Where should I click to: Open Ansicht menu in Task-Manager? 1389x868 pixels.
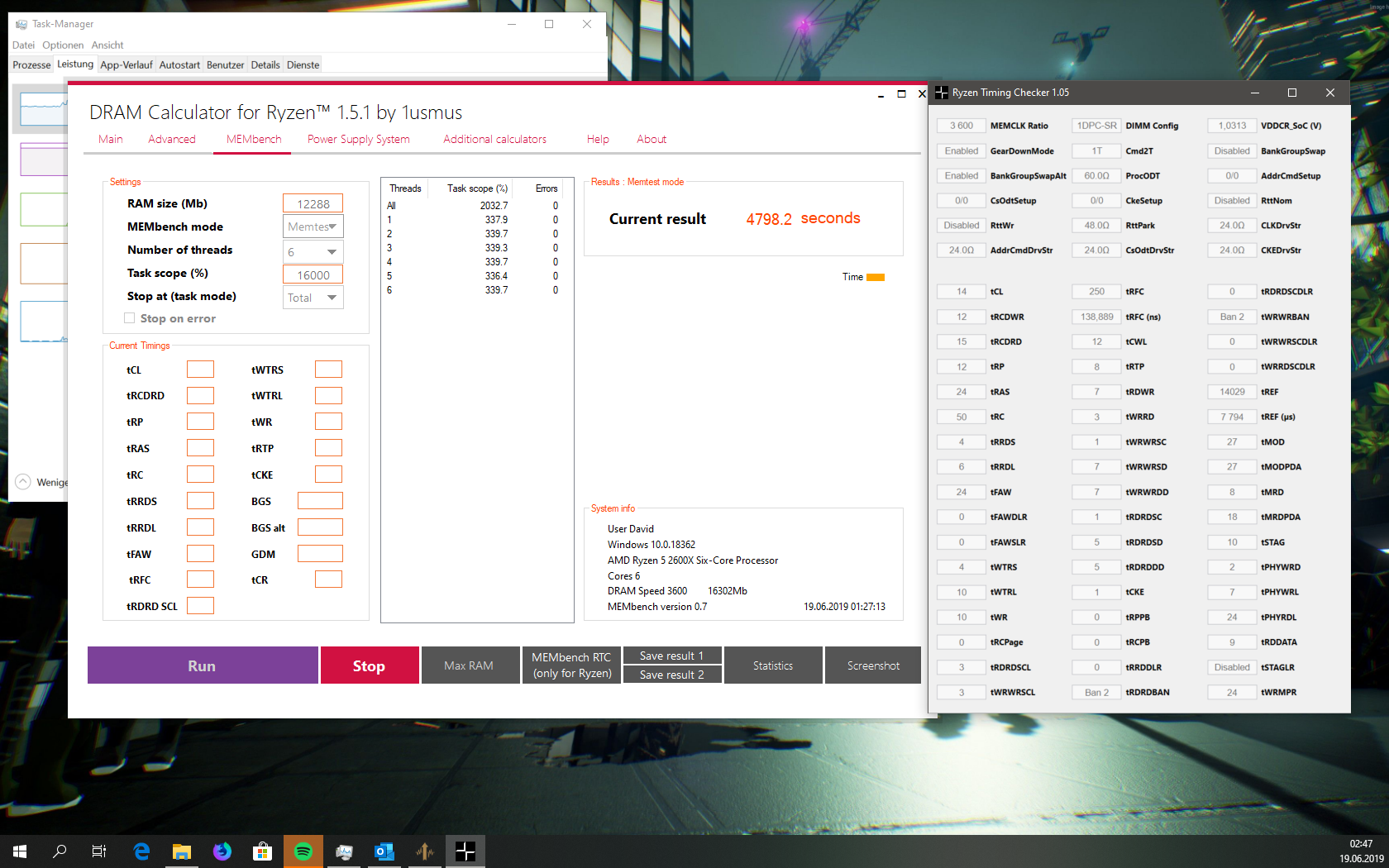click(107, 45)
